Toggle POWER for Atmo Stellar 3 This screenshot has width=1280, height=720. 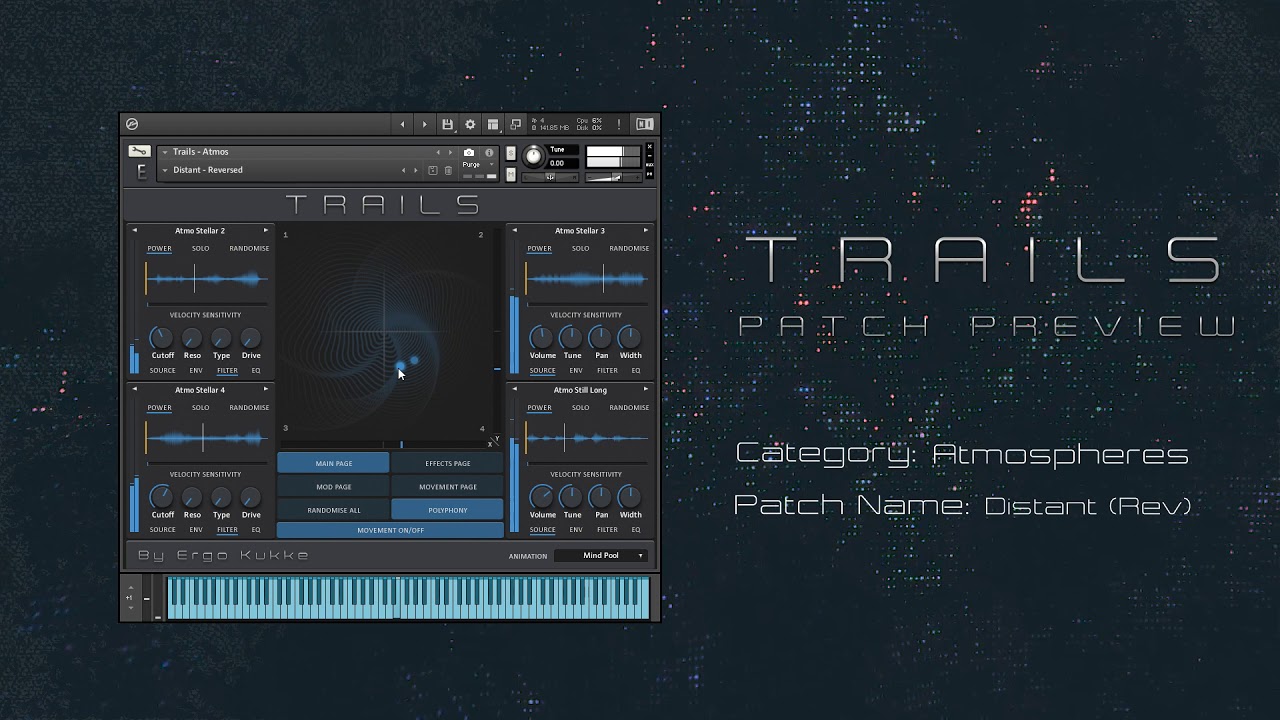pos(539,248)
